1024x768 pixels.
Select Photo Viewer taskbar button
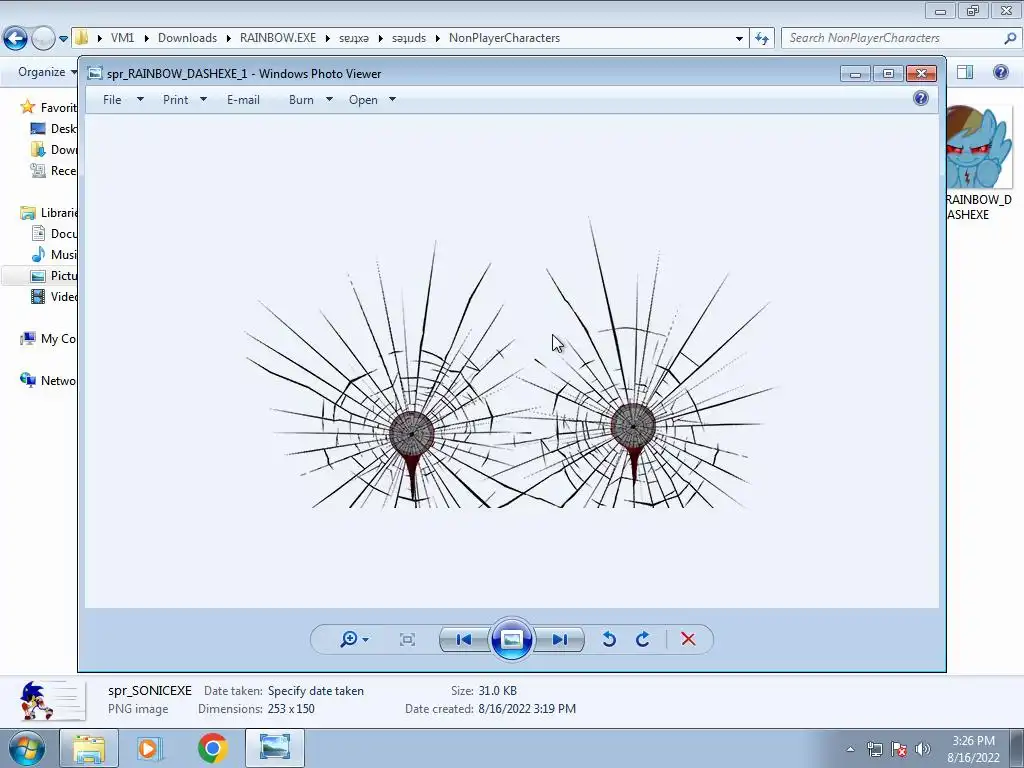tap(274, 748)
